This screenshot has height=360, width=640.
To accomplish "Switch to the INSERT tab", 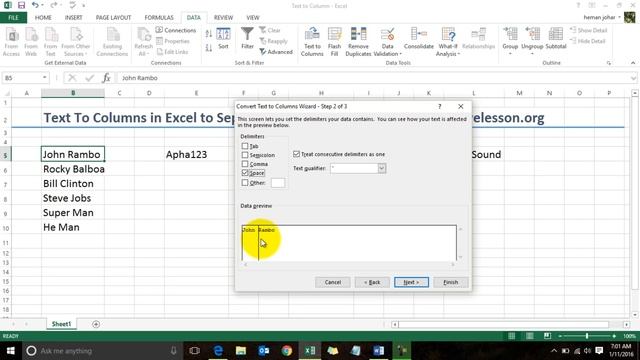I will [73, 18].
